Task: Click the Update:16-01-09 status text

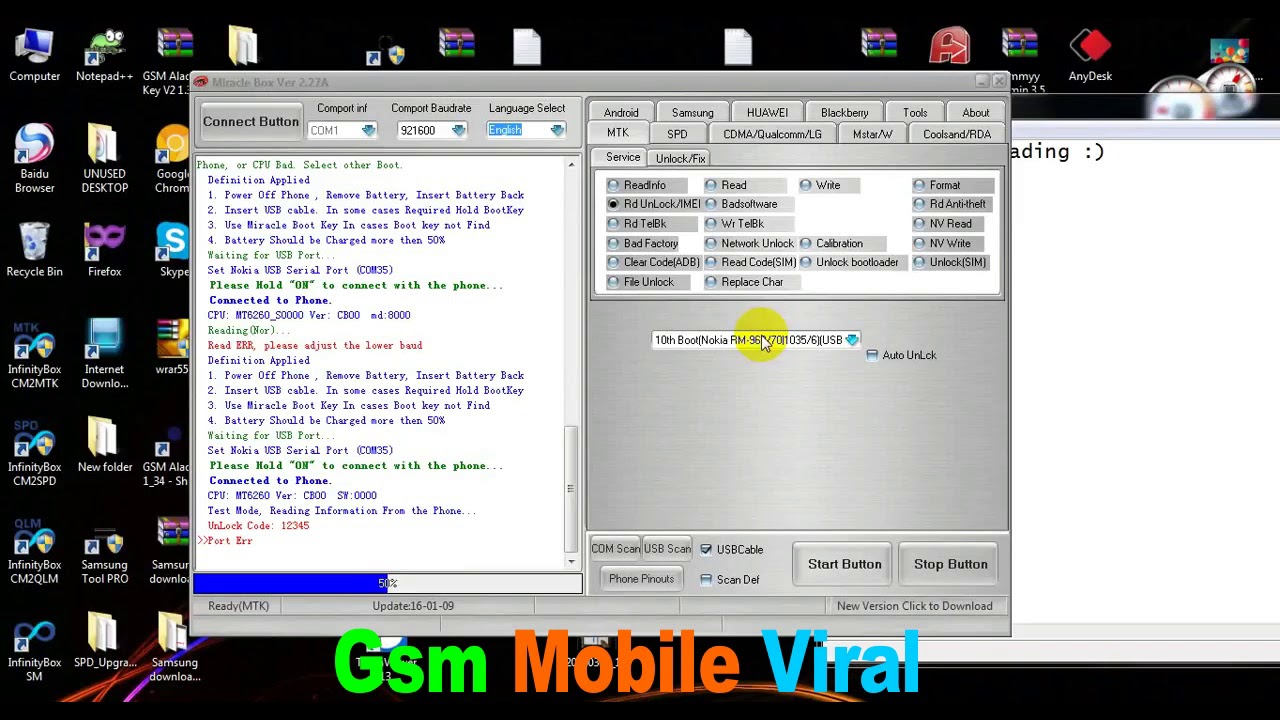Action: pos(413,606)
